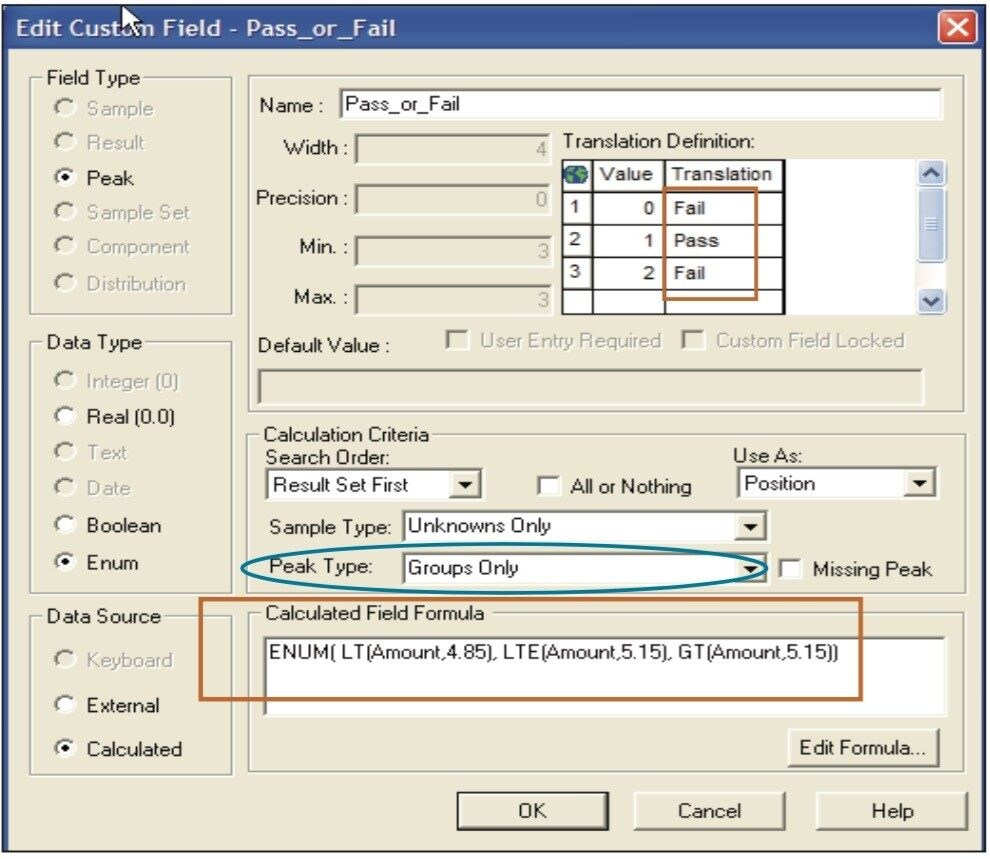Click inside the Calculated Field Formula box
Image resolution: width=990 pixels, height=859 pixels.
click(604, 676)
